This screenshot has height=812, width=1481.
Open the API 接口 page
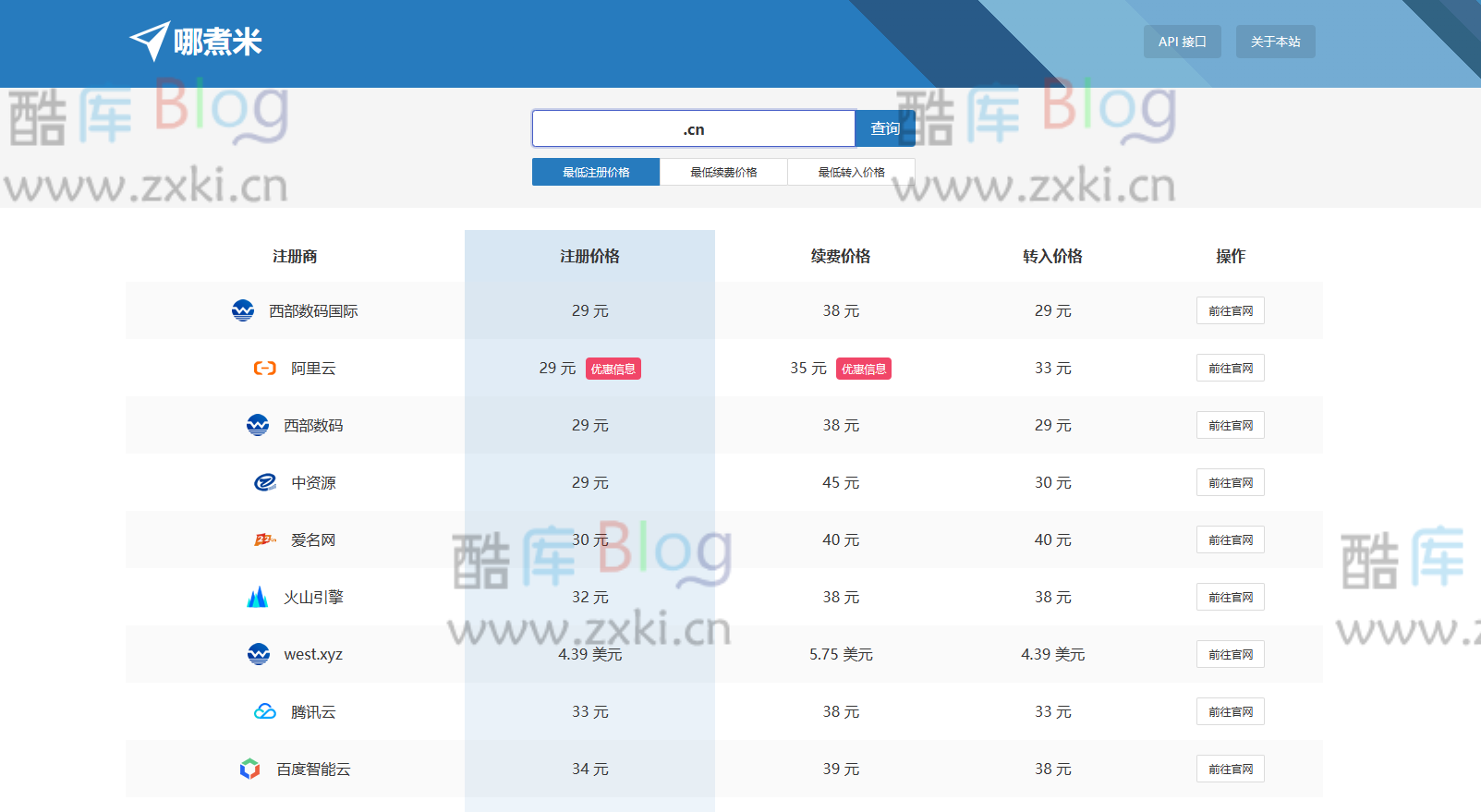pyautogui.click(x=1183, y=42)
